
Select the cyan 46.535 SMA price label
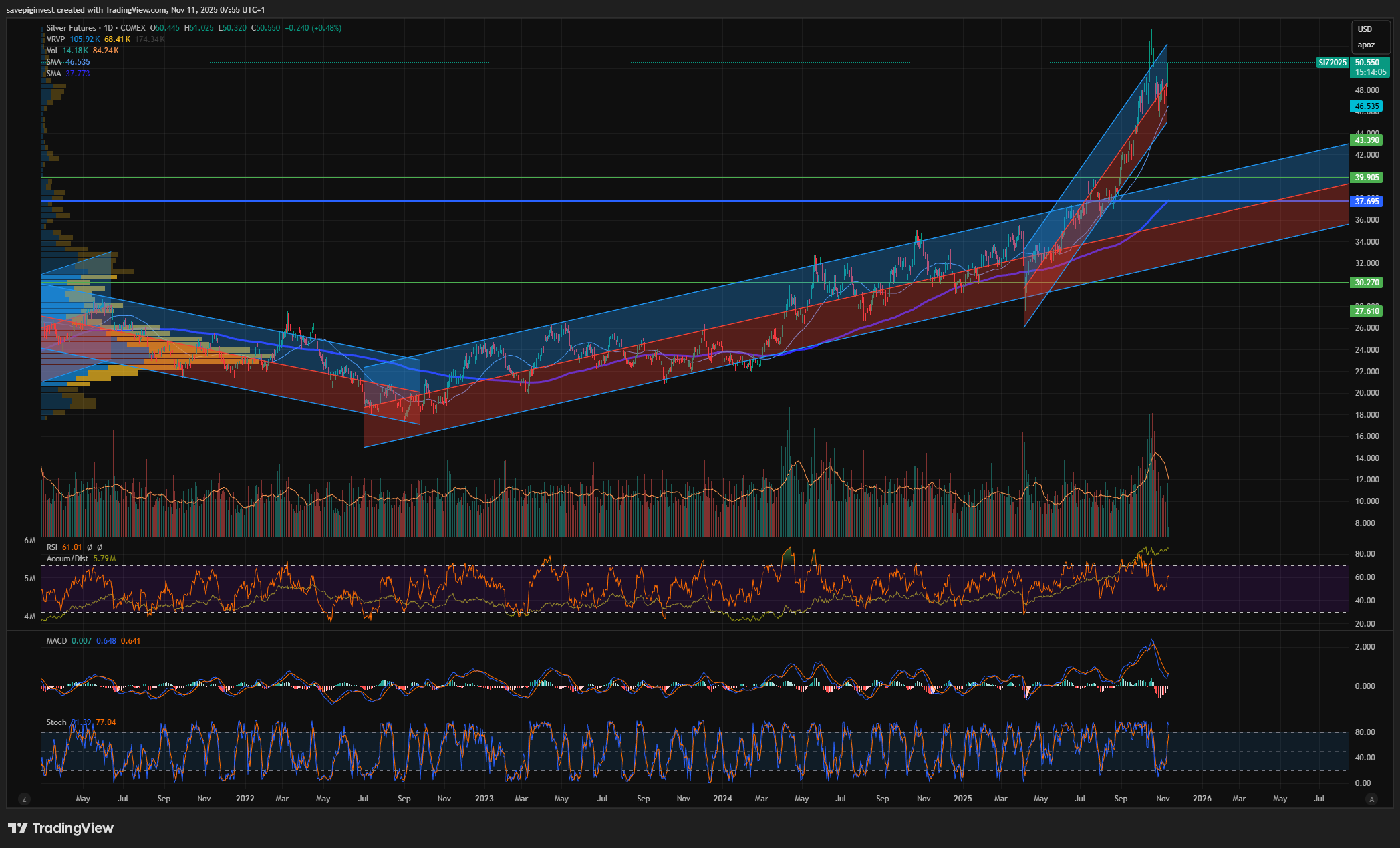tap(1367, 106)
